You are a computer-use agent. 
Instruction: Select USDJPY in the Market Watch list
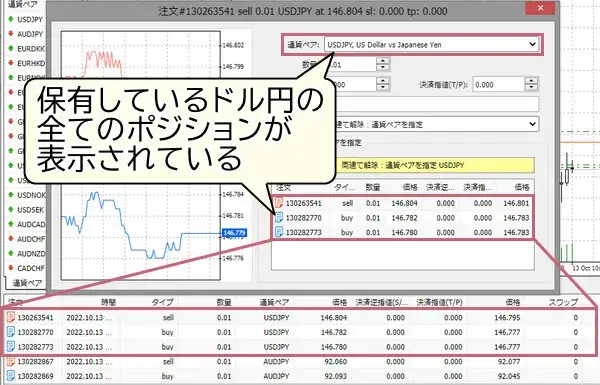point(30,20)
